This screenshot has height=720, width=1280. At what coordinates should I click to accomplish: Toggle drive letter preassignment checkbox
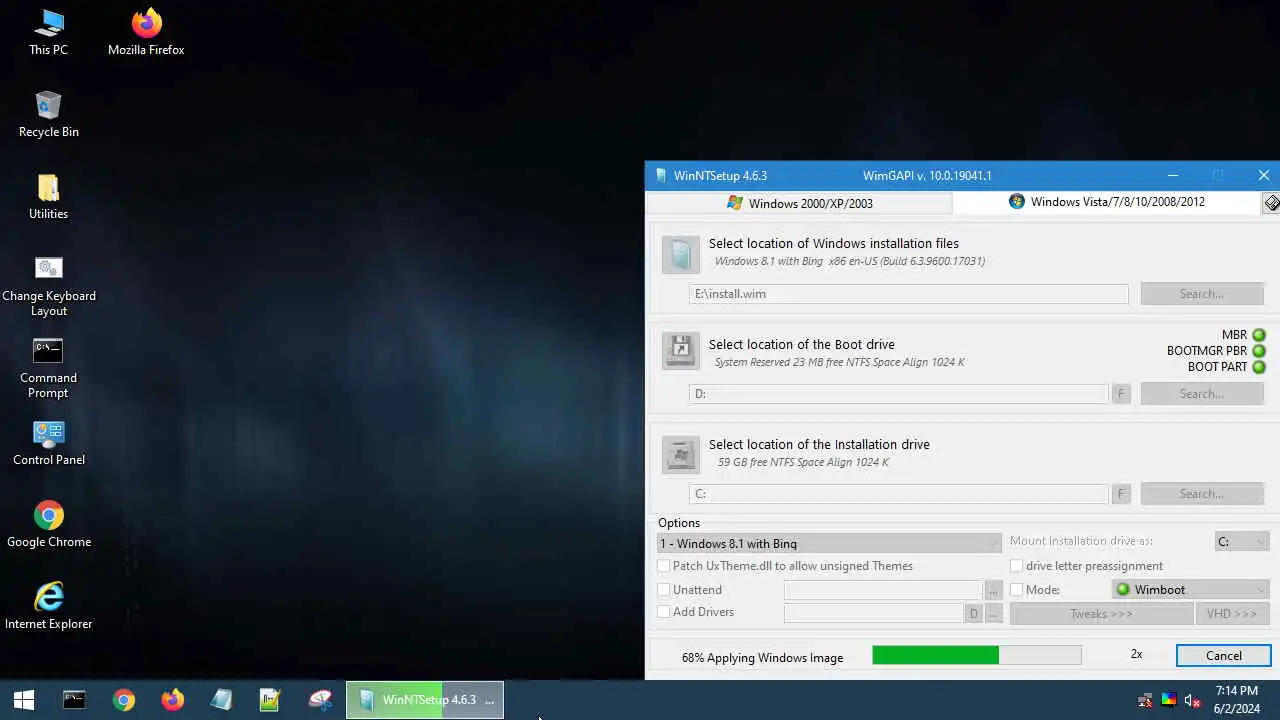[x=1017, y=566]
